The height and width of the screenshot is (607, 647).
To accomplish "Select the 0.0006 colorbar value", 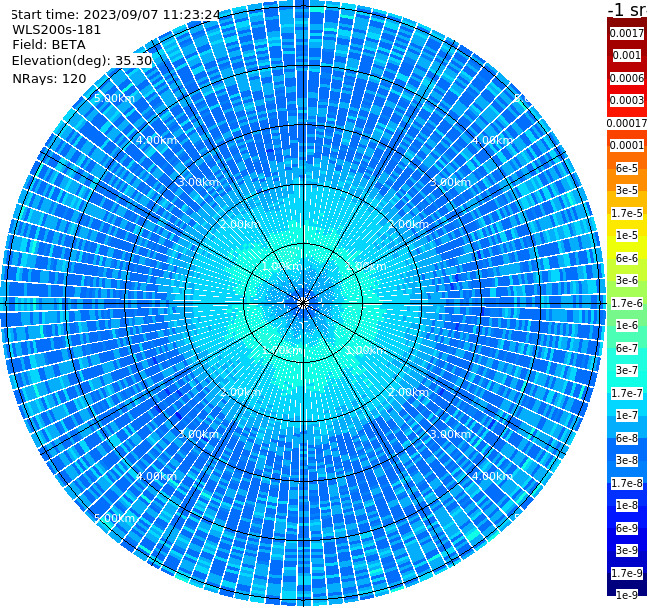I will [627, 78].
